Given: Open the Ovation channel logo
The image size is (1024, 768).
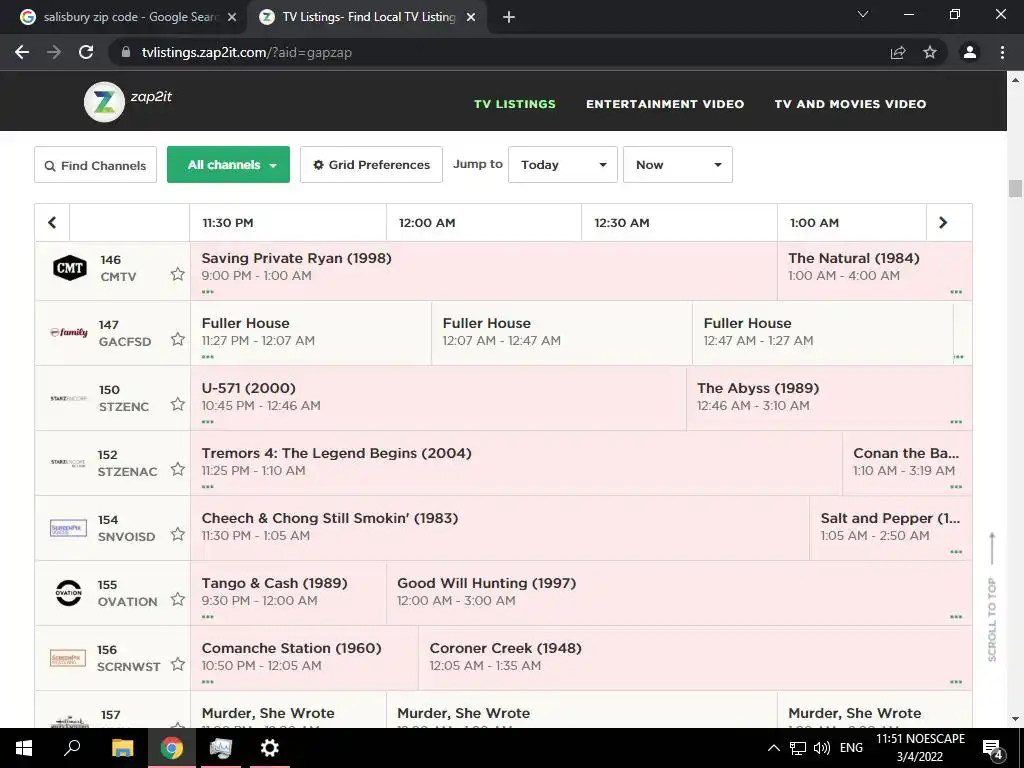Looking at the screenshot, I should [69, 593].
